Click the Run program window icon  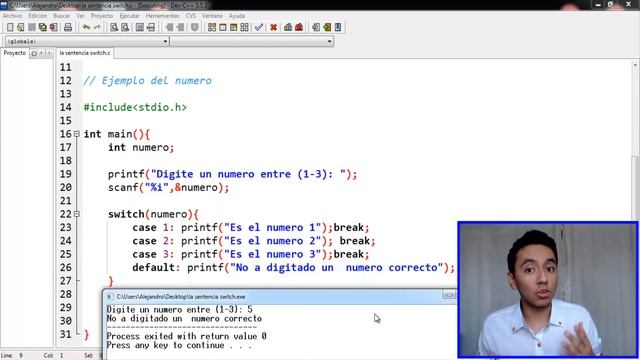click(222, 27)
